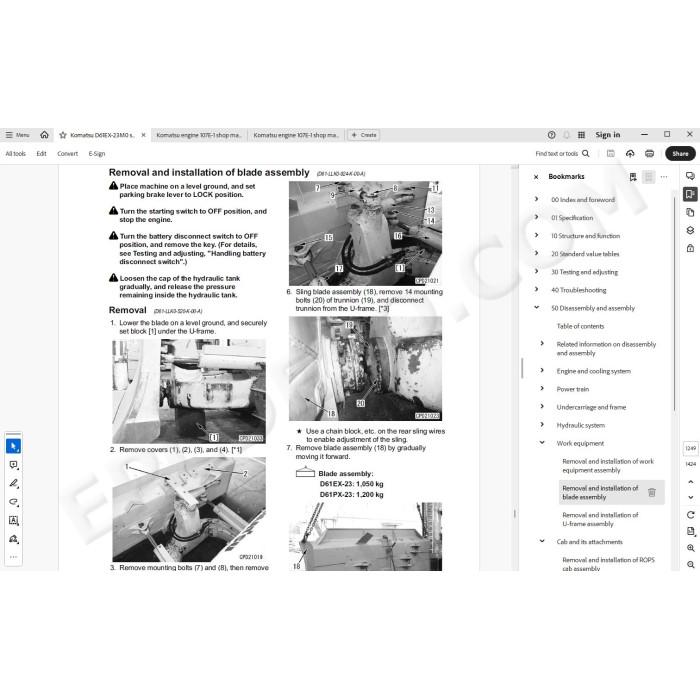Click the Print icon

pos(650,154)
